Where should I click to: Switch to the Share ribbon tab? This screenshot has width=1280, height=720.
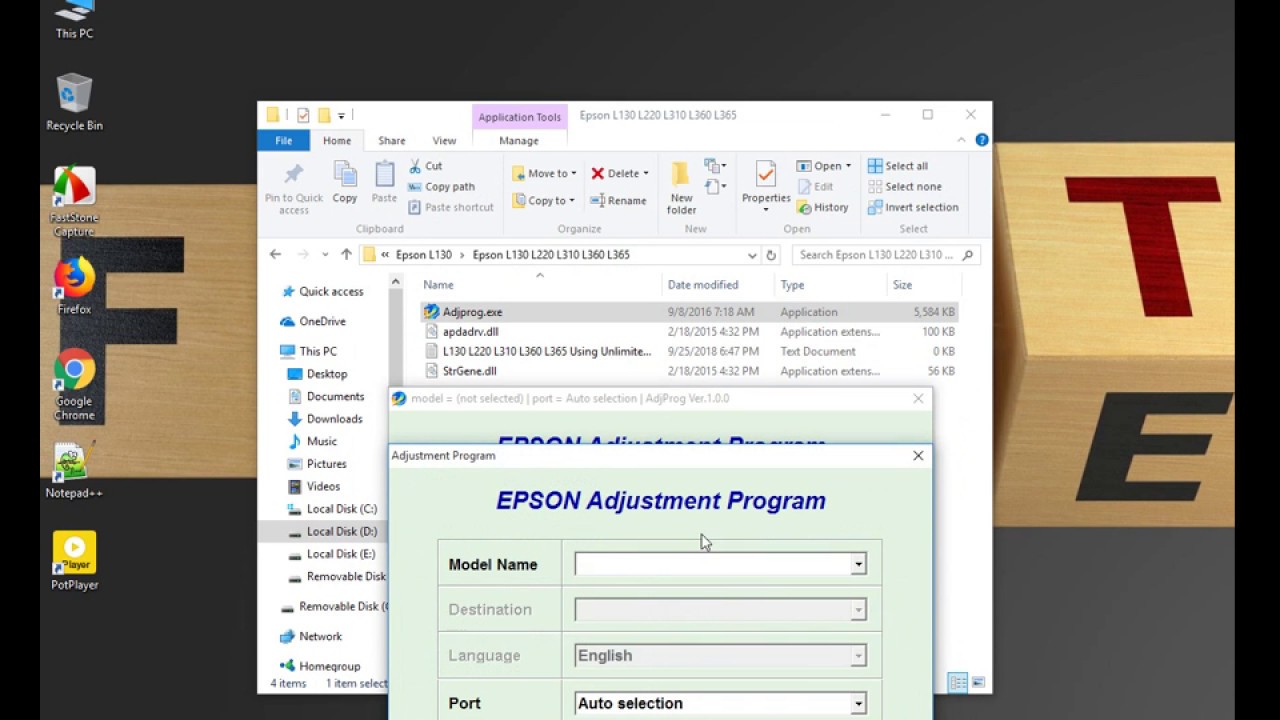pyautogui.click(x=392, y=141)
